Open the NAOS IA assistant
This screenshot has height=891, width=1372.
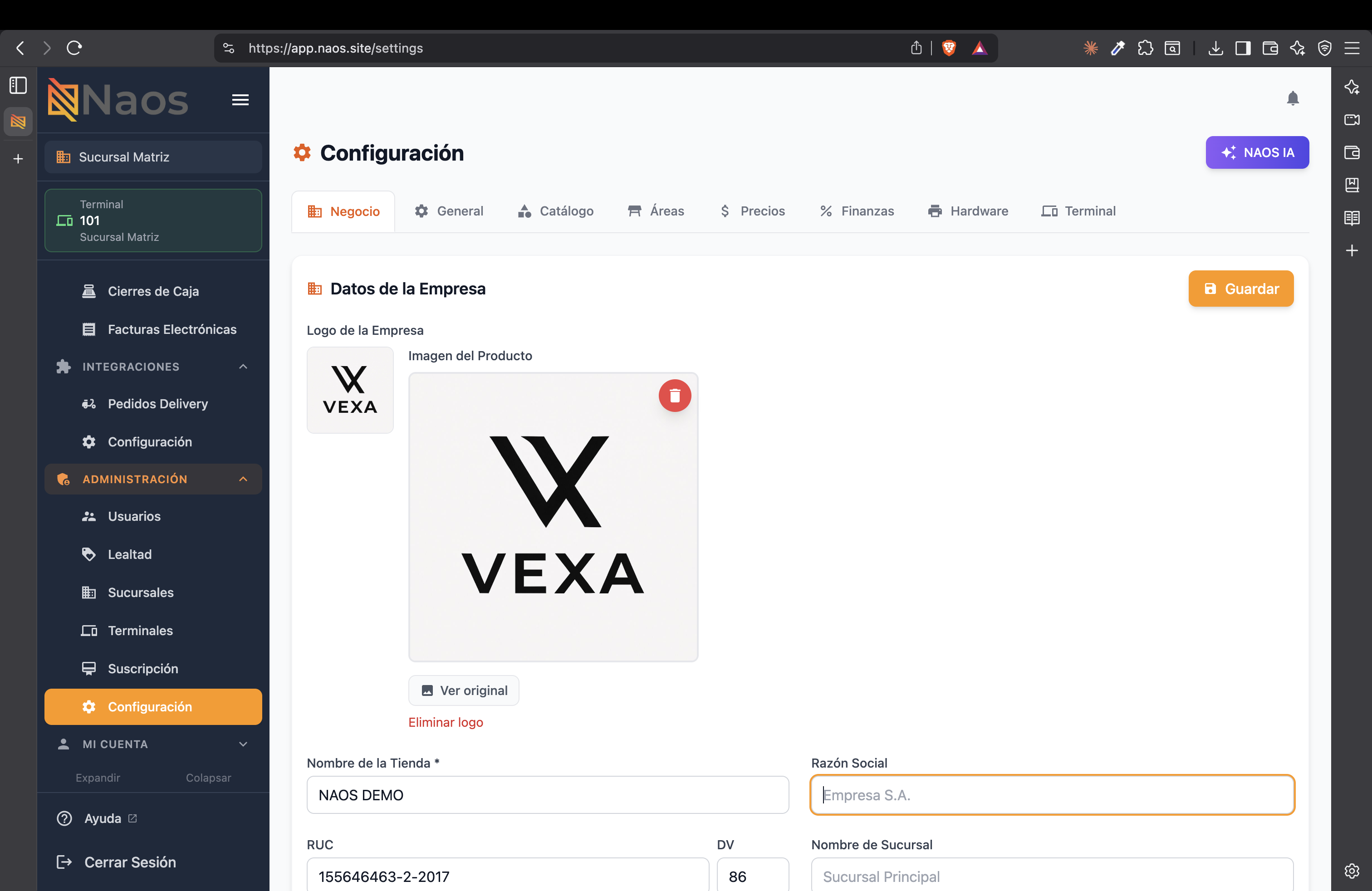(1257, 152)
